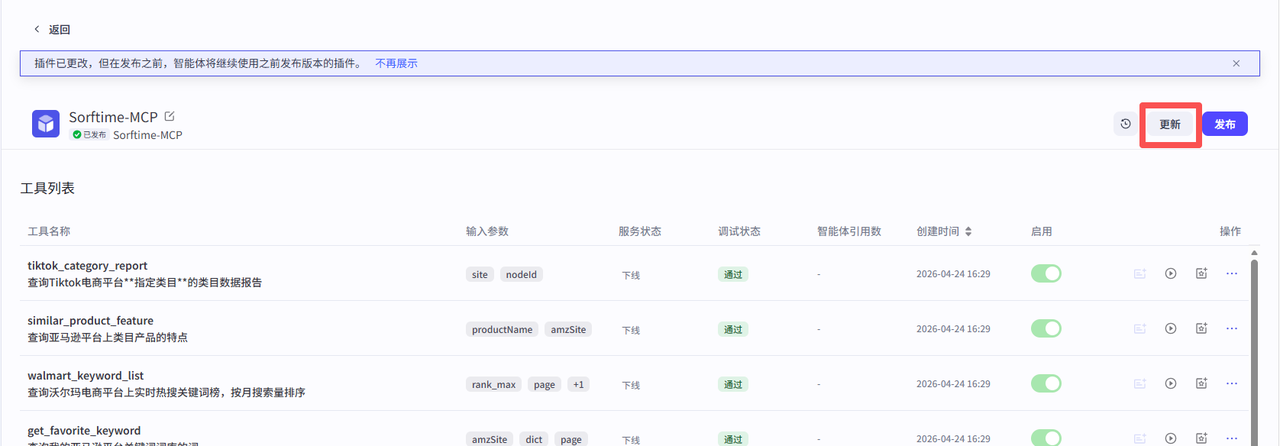The height and width of the screenshot is (446, 1280).
Task: Click the 不再展示 link in banner
Action: [x=396, y=63]
